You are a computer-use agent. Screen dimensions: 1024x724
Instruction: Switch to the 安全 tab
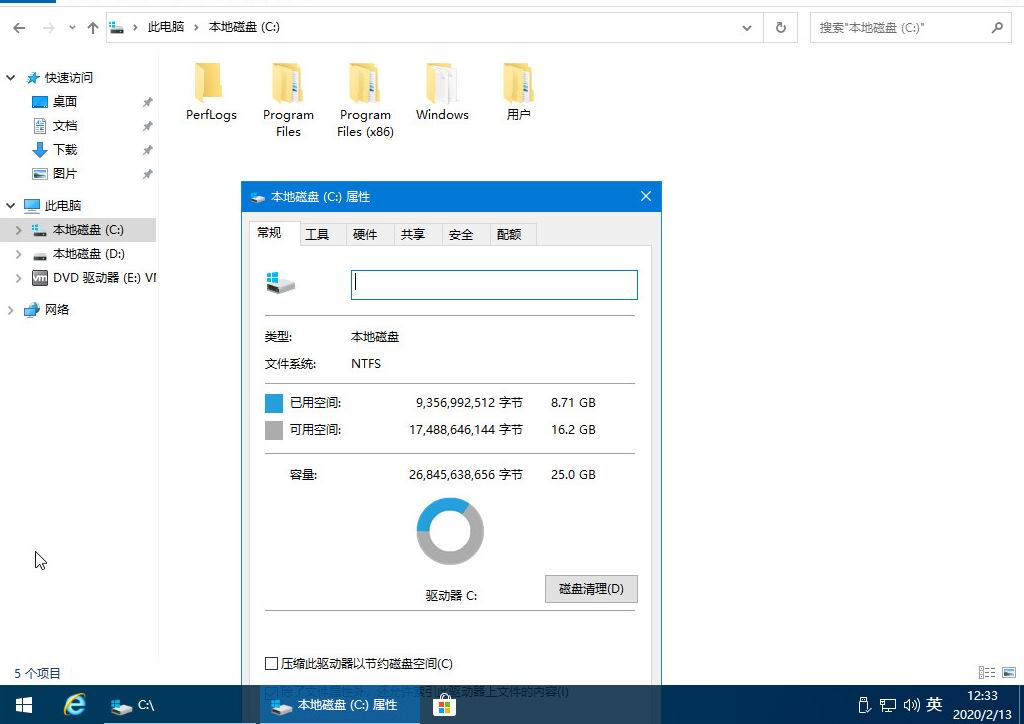461,234
